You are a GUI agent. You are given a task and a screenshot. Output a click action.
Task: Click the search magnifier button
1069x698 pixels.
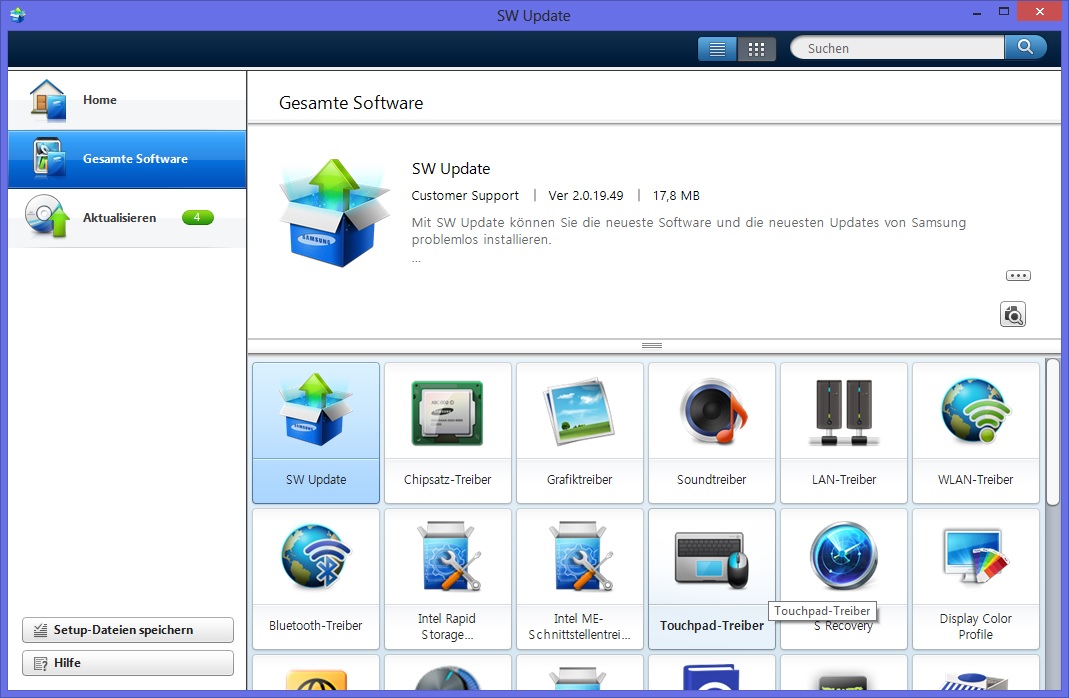(1025, 47)
